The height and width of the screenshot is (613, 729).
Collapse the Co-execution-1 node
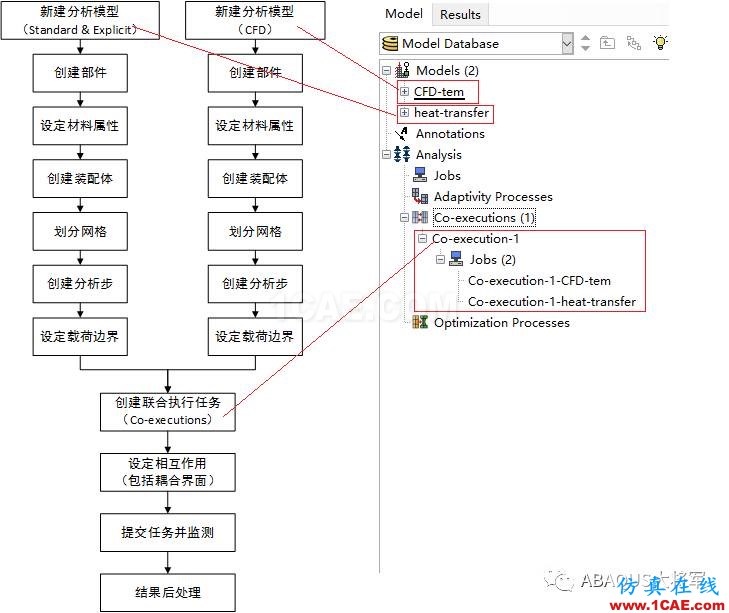tap(422, 239)
